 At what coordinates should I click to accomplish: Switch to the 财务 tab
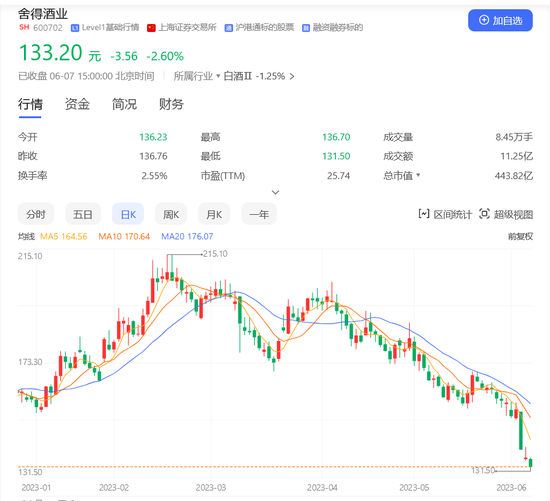tap(171, 105)
